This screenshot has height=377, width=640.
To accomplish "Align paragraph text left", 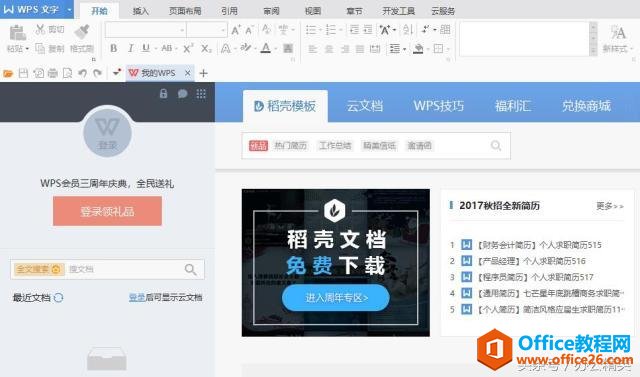I will click(313, 49).
